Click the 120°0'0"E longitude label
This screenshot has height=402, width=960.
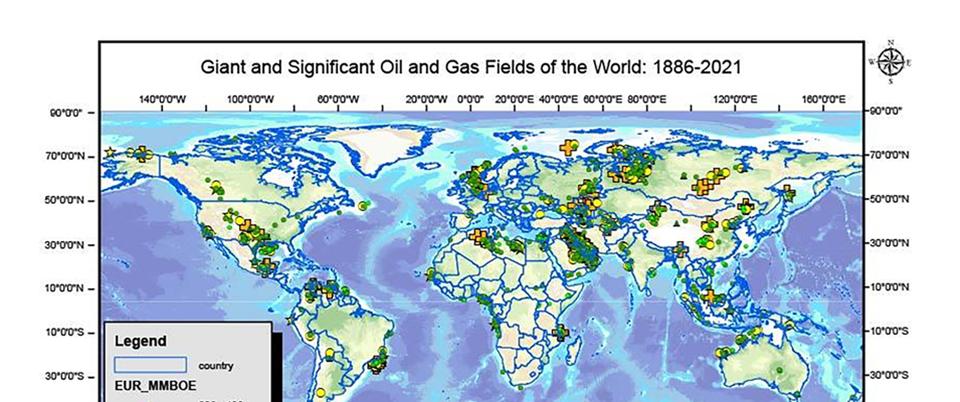(734, 100)
